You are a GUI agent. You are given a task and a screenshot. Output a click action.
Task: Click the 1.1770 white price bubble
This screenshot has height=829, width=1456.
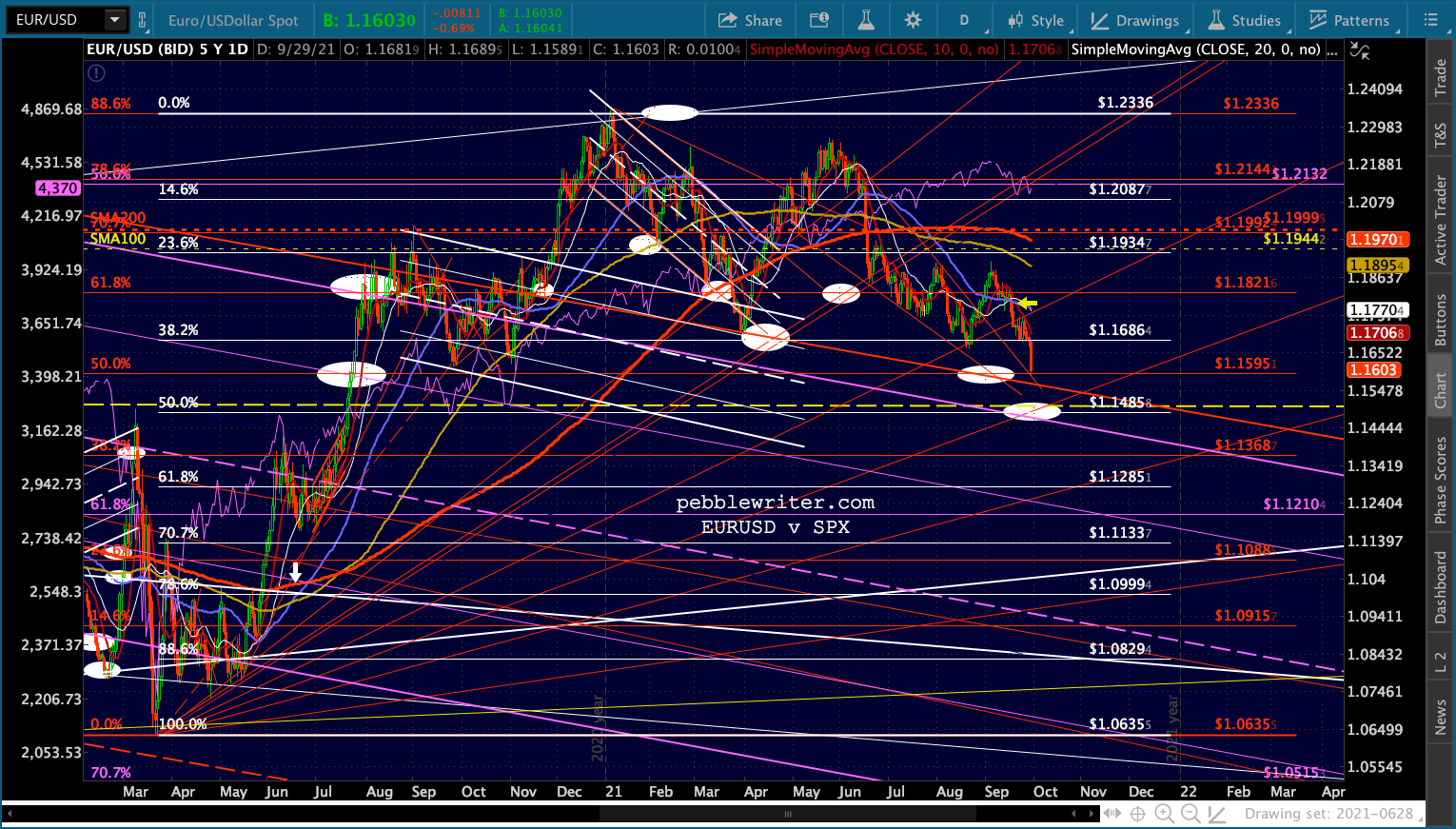(1376, 310)
